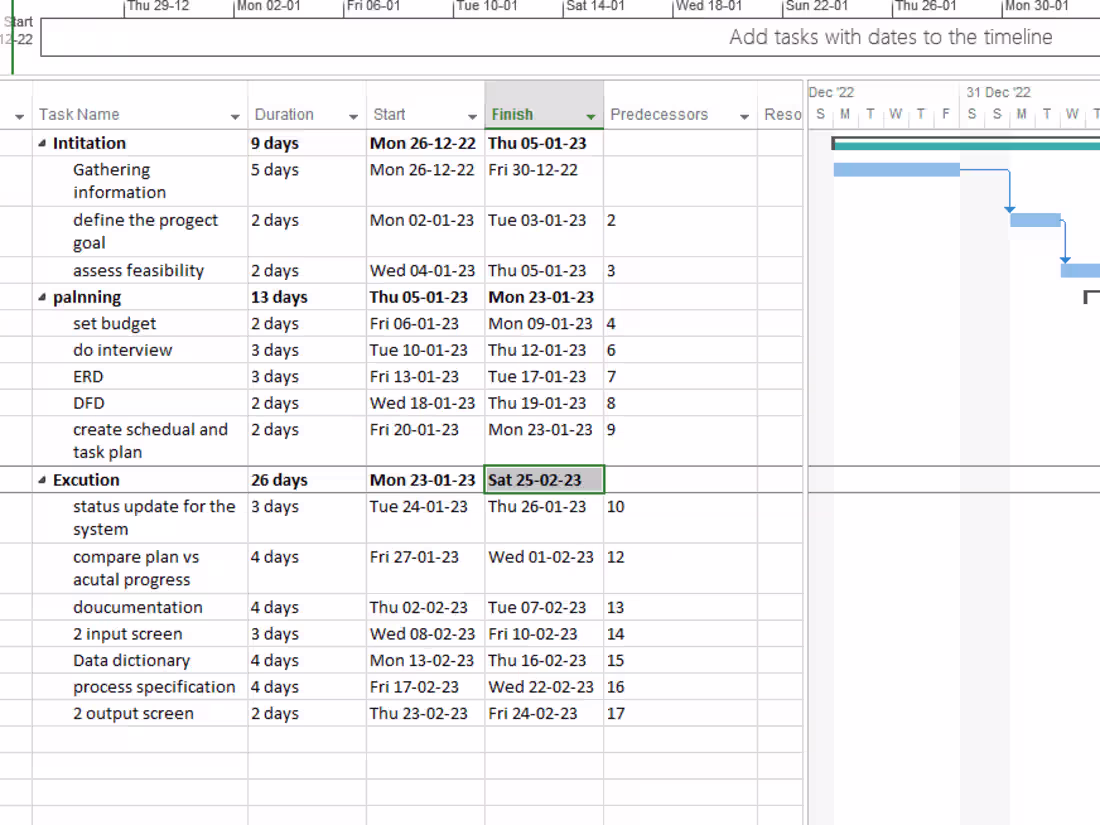This screenshot has height=825, width=1100.
Task: Click the '31 Dec '22' Gantt timescale header
Action: [x=998, y=93]
